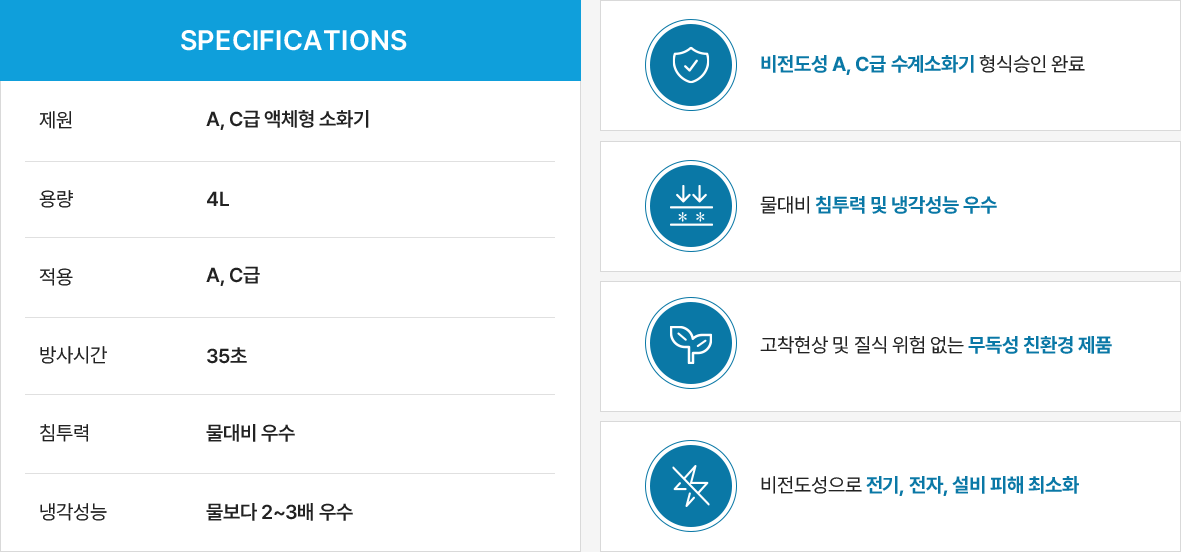Image resolution: width=1181 pixels, height=552 pixels.
Task: Click the '적용' row label
Action: coord(55,276)
